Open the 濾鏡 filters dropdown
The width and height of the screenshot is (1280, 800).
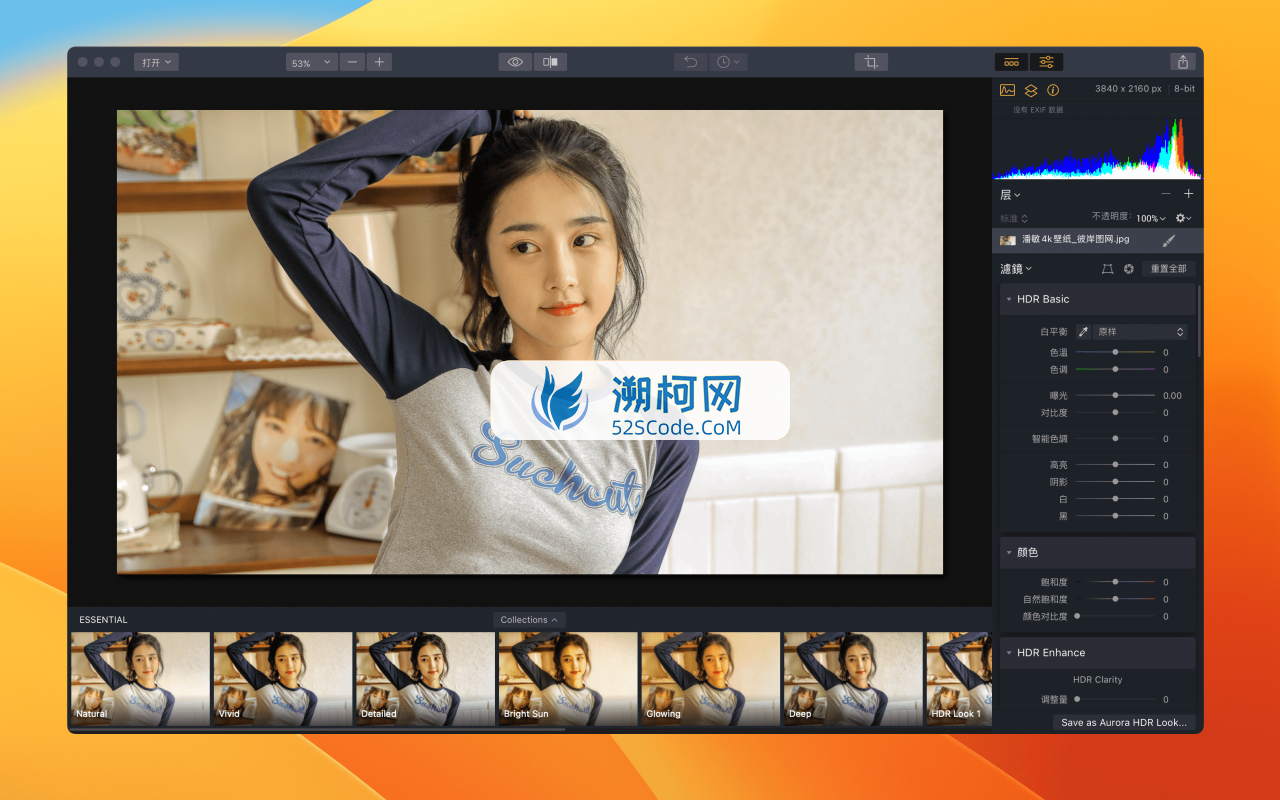1016,269
